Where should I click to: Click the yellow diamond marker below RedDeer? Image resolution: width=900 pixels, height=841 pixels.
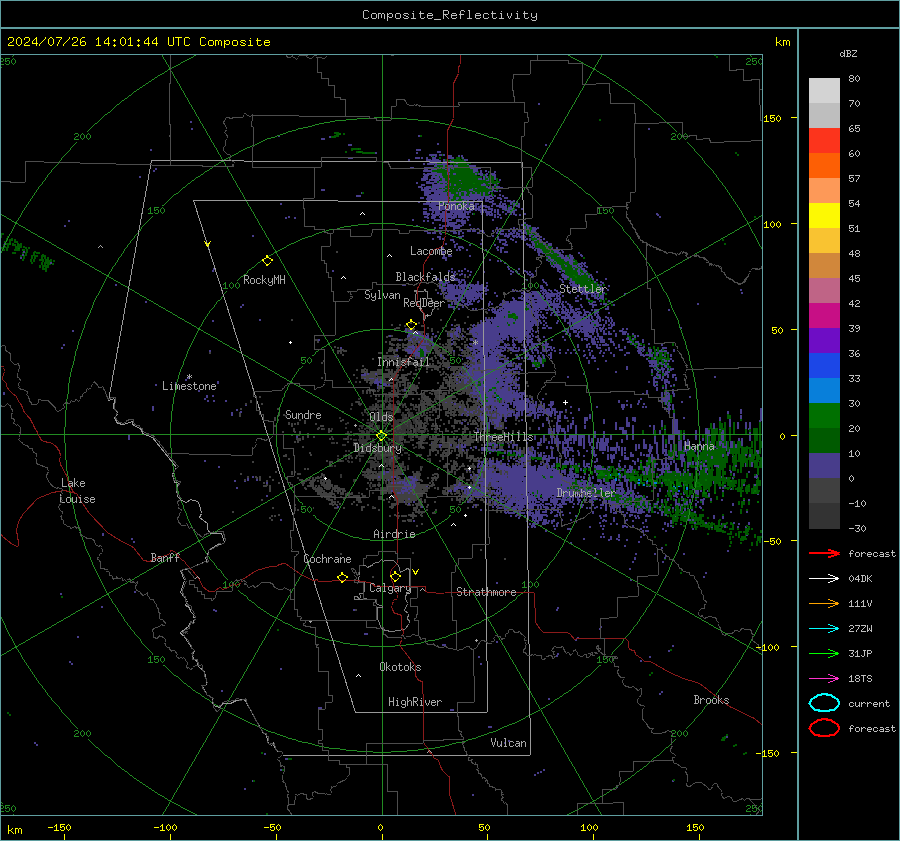pos(411,325)
